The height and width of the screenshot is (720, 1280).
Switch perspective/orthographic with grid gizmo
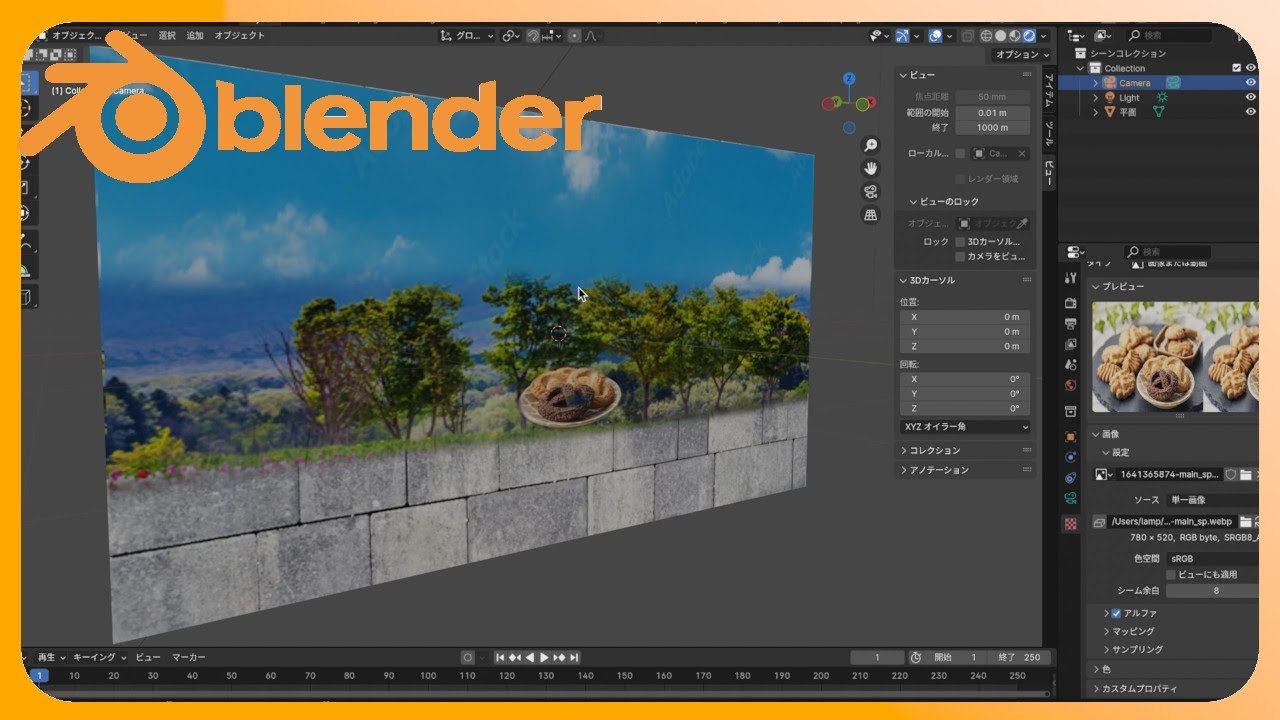pos(871,215)
